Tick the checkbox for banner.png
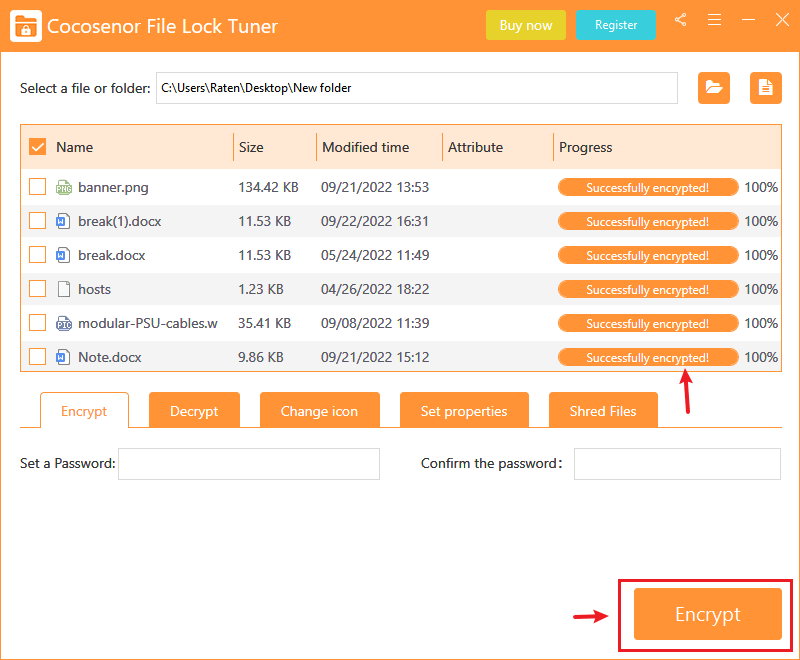800x660 pixels. 38,187
